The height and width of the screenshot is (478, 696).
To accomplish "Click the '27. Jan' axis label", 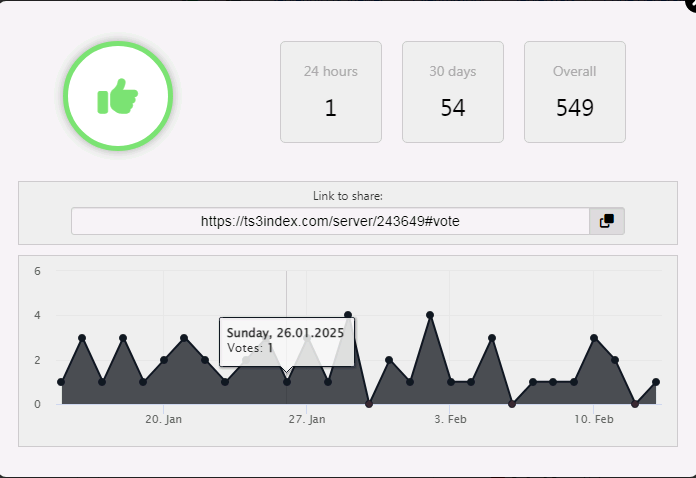I will click(307, 419).
